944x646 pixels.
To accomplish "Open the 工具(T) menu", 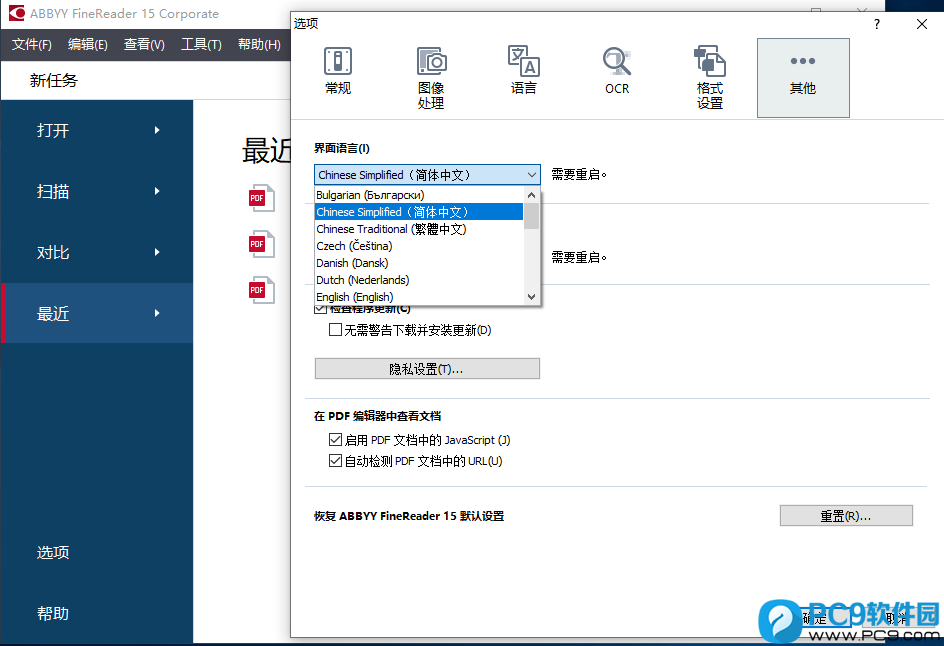I will (201, 45).
